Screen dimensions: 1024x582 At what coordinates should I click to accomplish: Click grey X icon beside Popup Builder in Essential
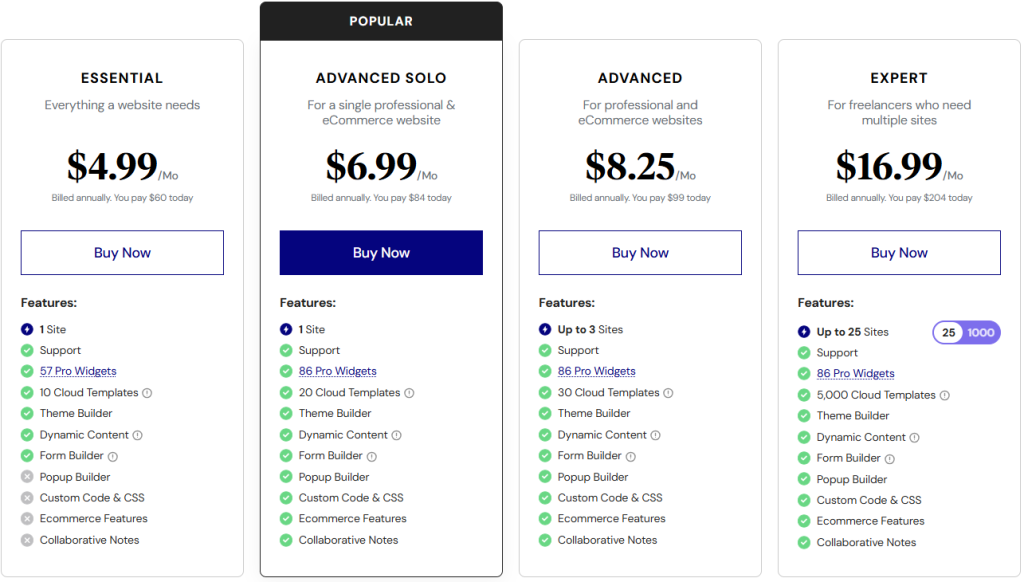tap(27, 477)
